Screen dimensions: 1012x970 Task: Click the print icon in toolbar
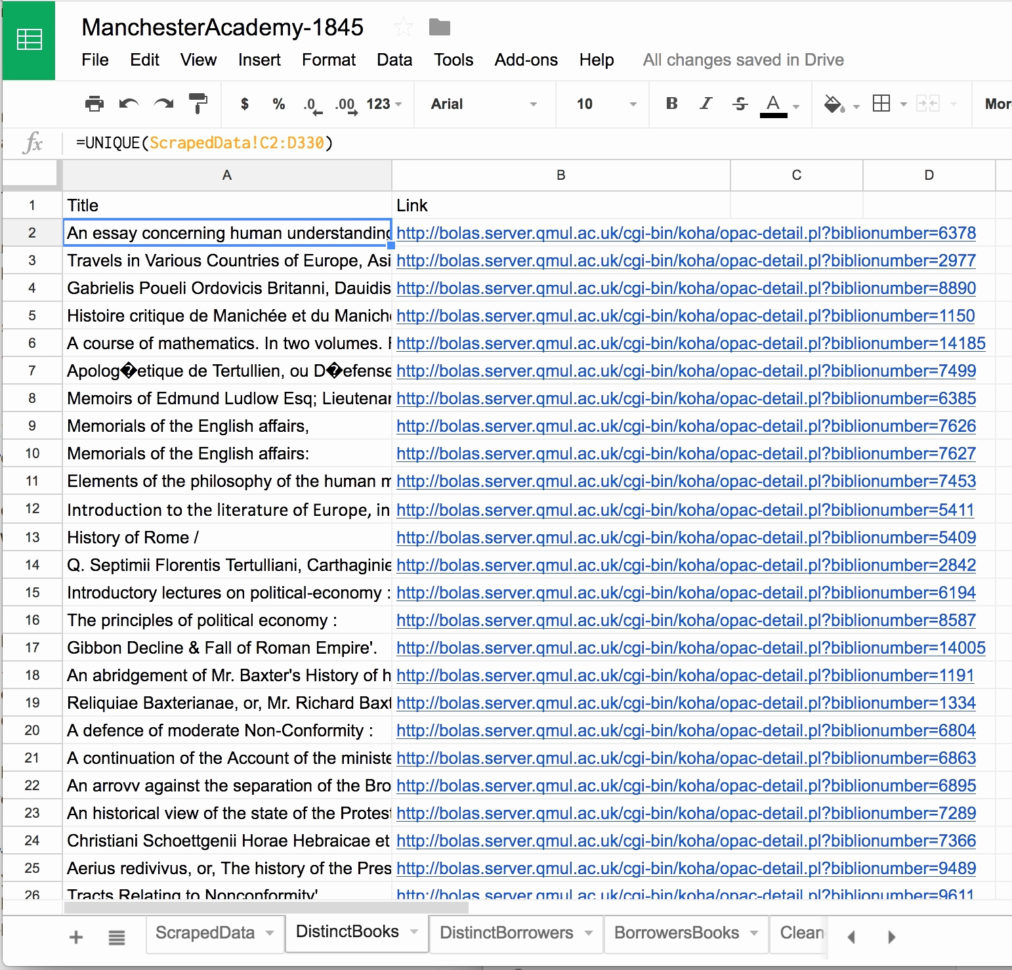pos(94,104)
